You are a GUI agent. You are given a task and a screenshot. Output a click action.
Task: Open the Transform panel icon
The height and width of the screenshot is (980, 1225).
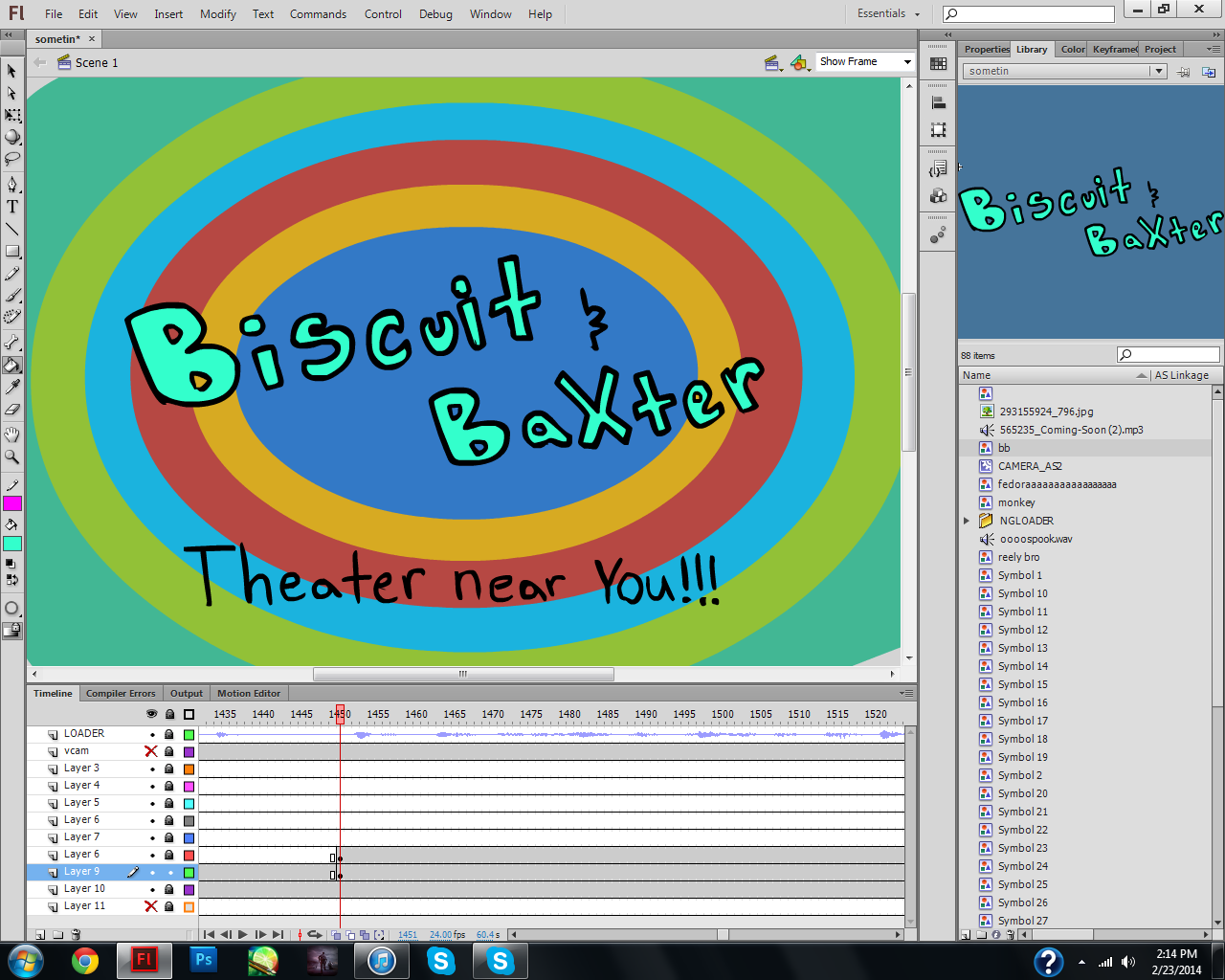938,130
